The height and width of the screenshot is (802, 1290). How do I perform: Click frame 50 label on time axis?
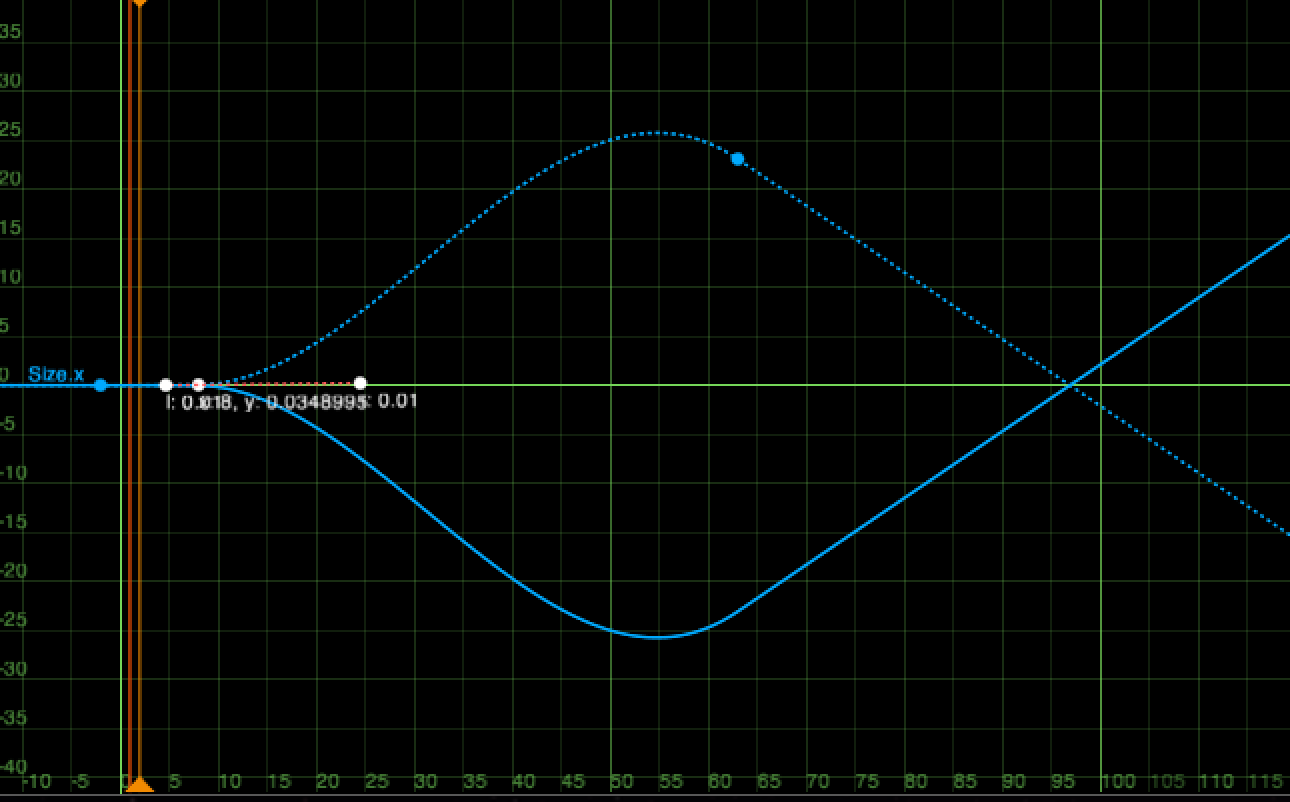pos(622,781)
